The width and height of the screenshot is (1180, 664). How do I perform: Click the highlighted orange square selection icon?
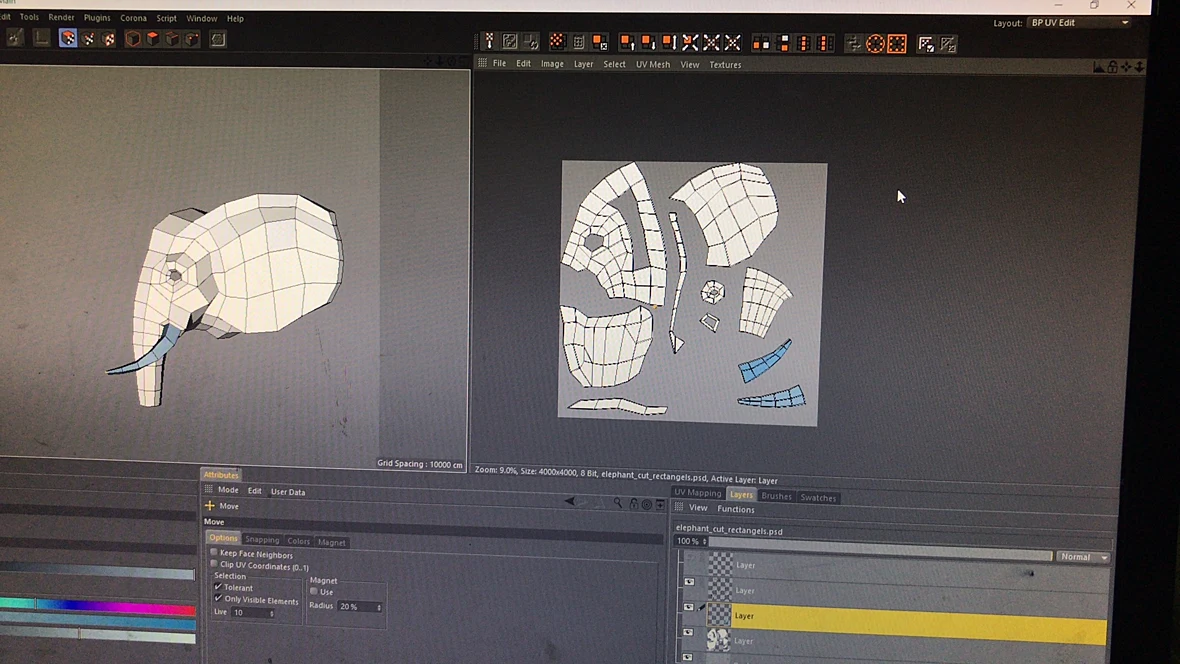(897, 44)
